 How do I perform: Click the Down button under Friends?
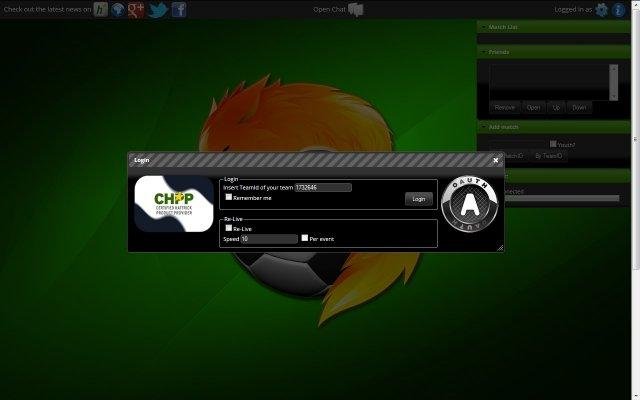[x=579, y=107]
